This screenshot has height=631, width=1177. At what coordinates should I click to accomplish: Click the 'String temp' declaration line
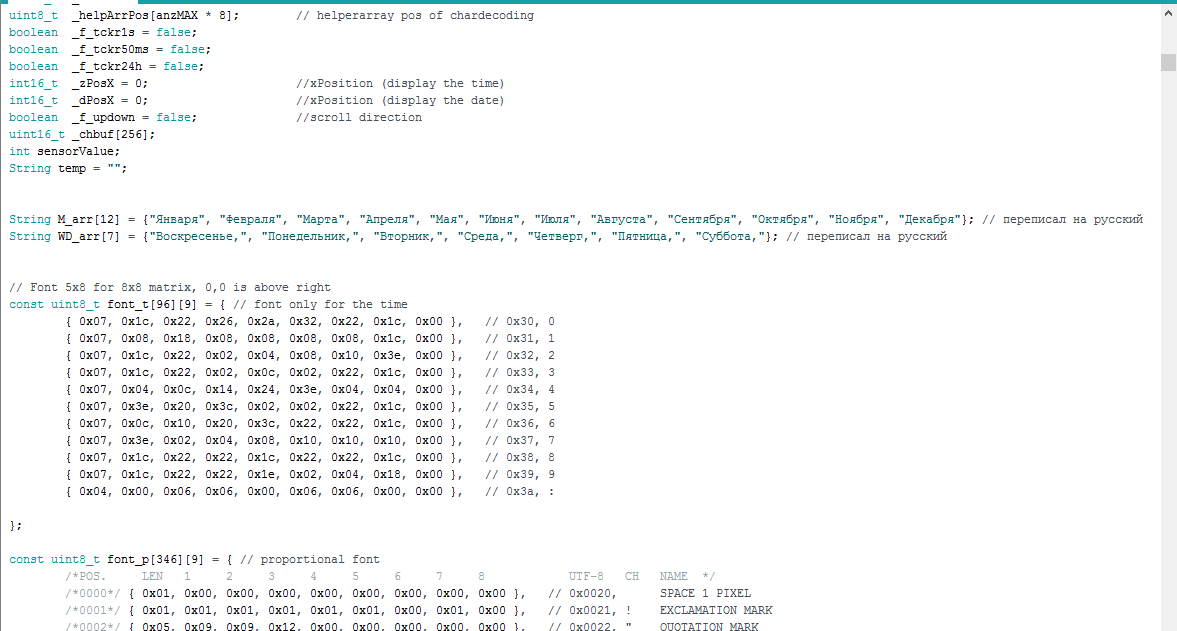click(x=68, y=169)
